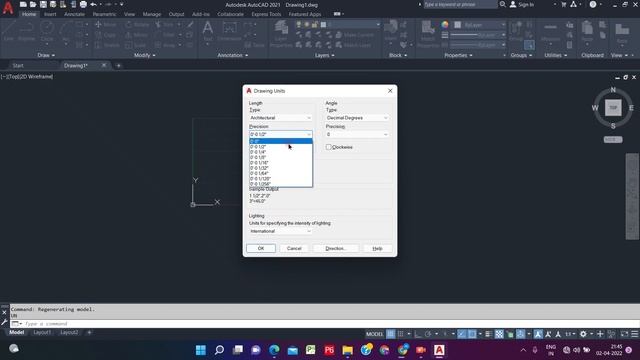Click the TOP face of the ViewCube
The width and height of the screenshot is (640, 360).
click(x=613, y=108)
